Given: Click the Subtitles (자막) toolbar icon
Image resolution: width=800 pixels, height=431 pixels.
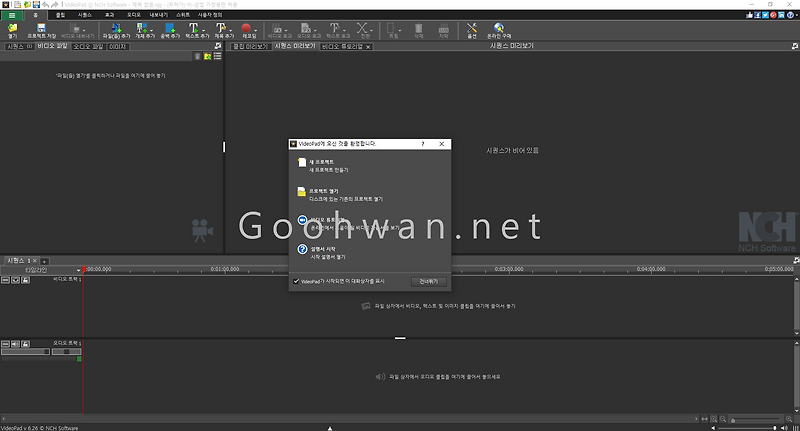Looking at the screenshot, I should 444,30.
